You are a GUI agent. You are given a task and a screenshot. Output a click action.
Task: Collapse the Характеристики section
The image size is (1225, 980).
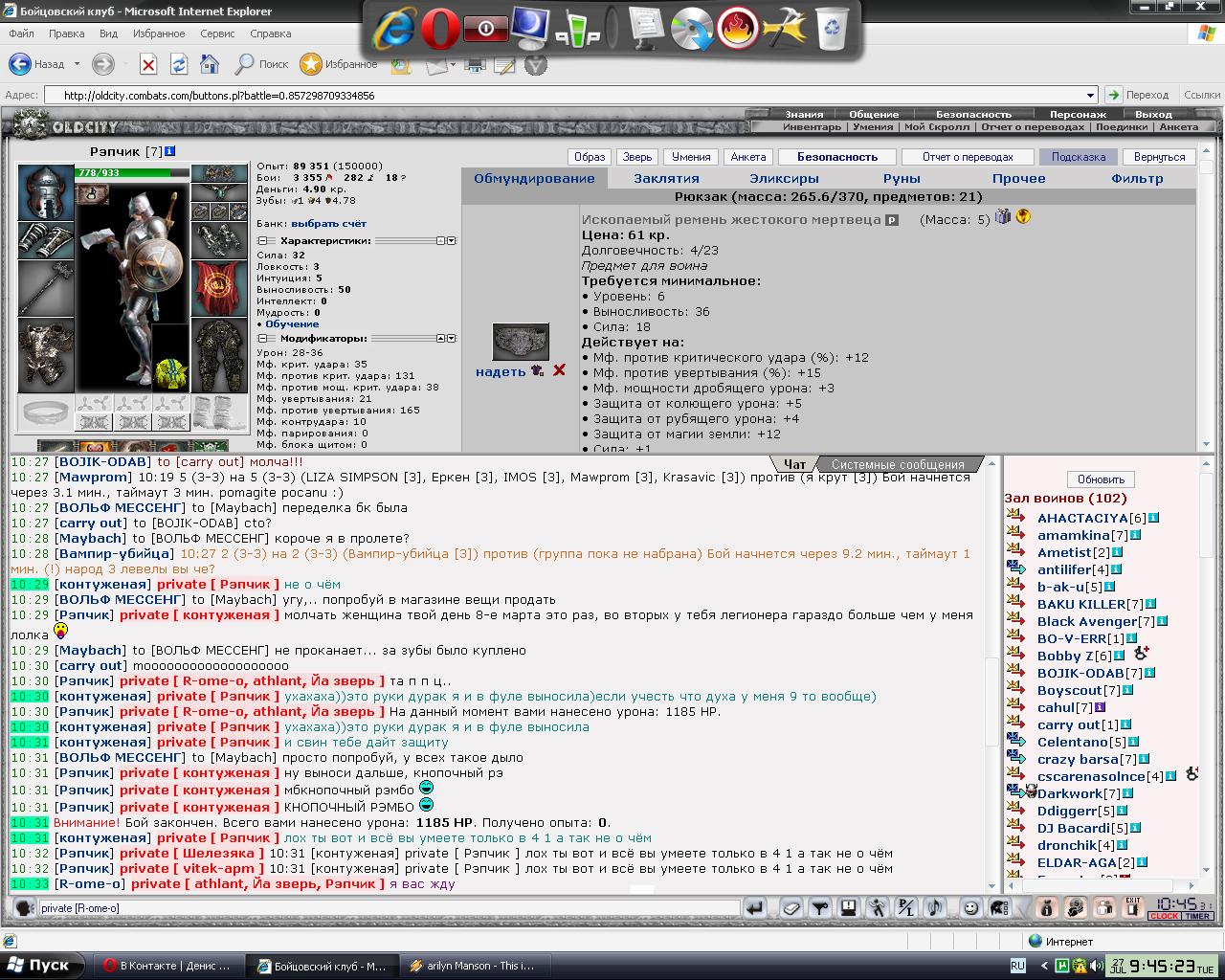click(263, 241)
